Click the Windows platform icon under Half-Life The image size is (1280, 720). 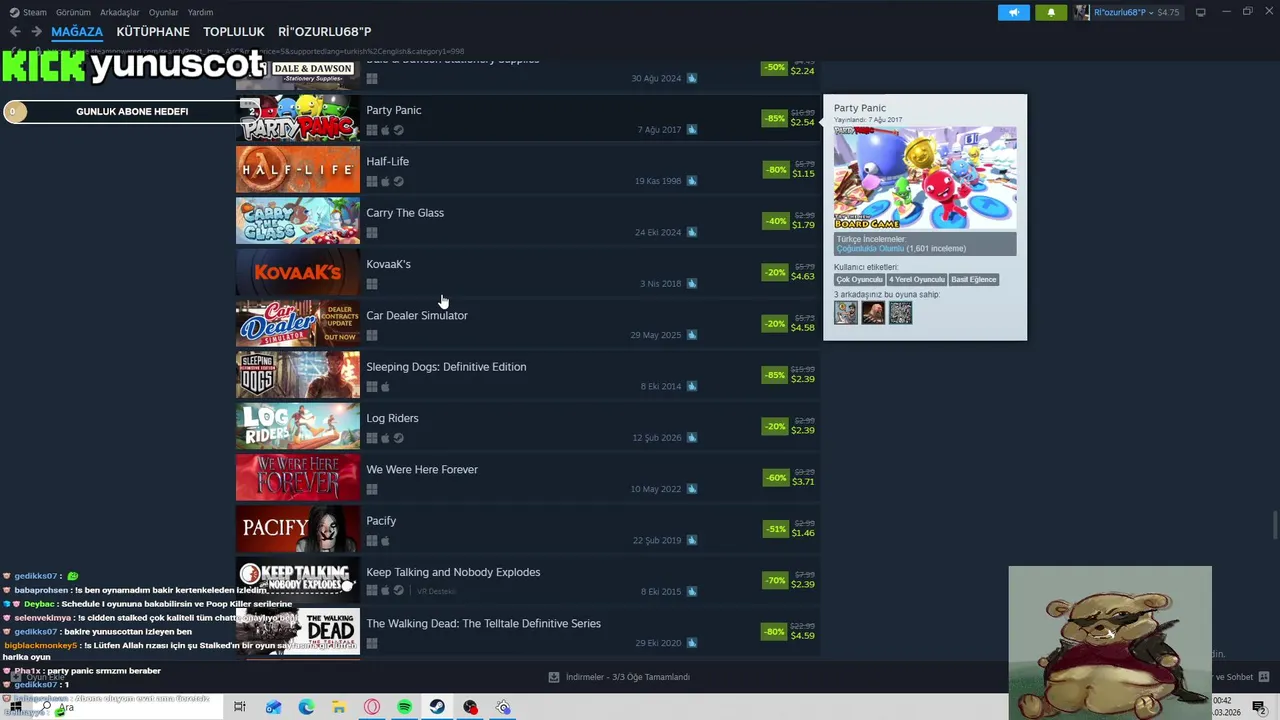[x=372, y=181]
